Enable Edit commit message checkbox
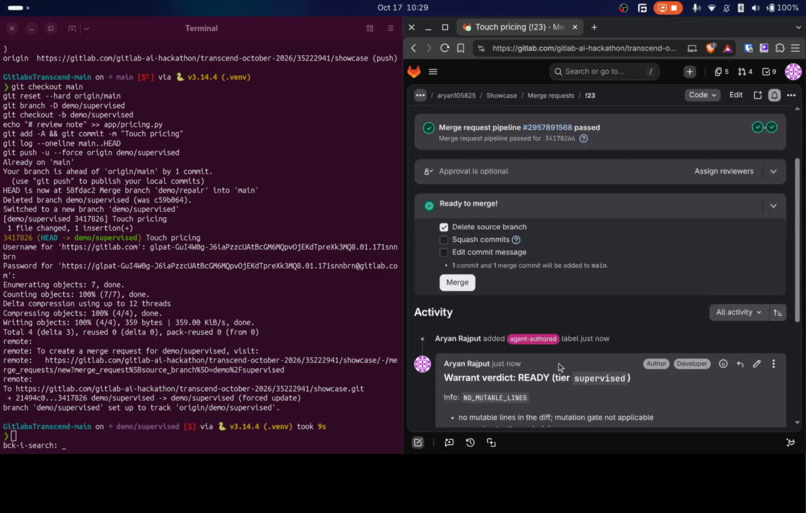 pyautogui.click(x=444, y=252)
